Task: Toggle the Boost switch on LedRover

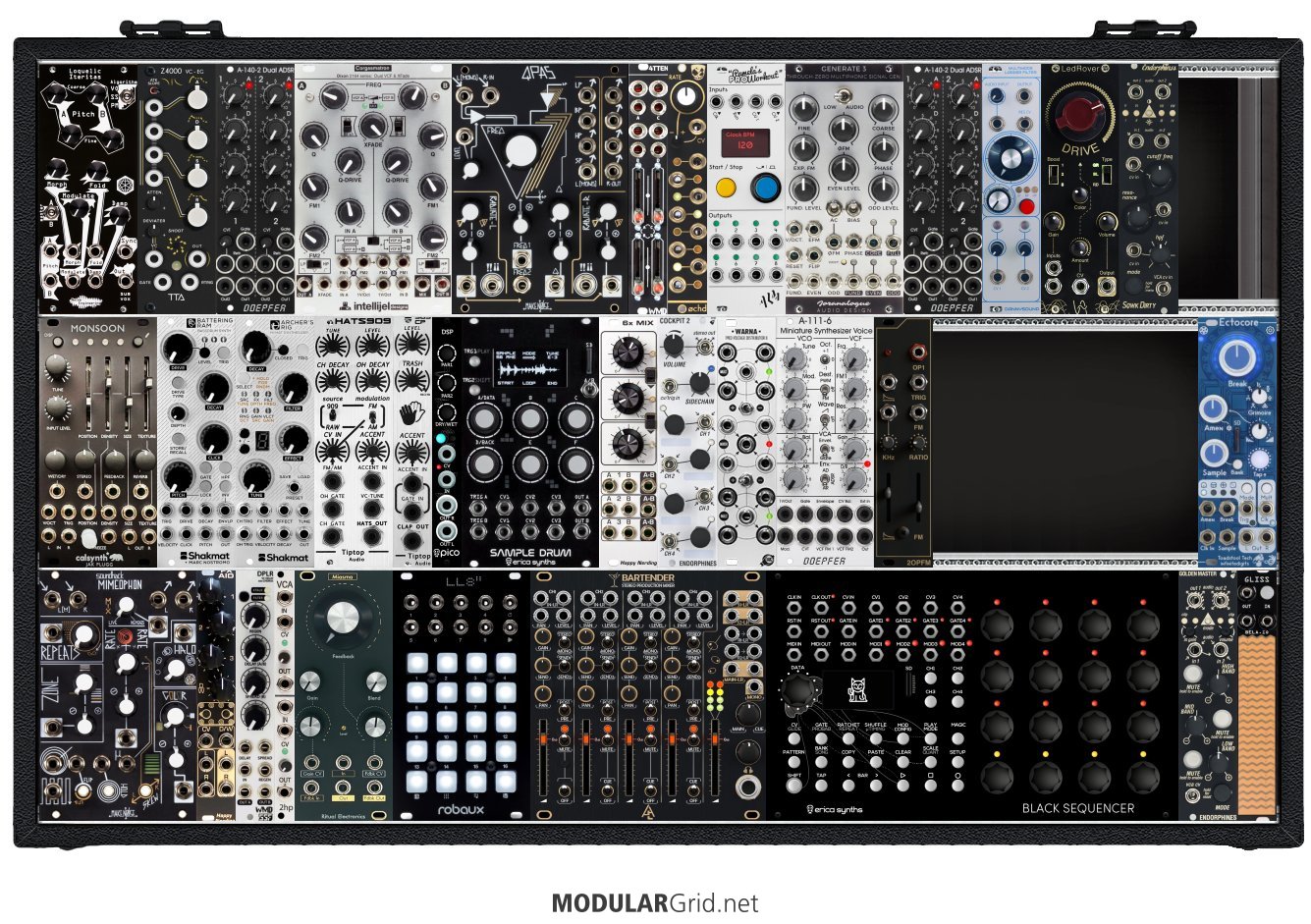Action: 1055,177
